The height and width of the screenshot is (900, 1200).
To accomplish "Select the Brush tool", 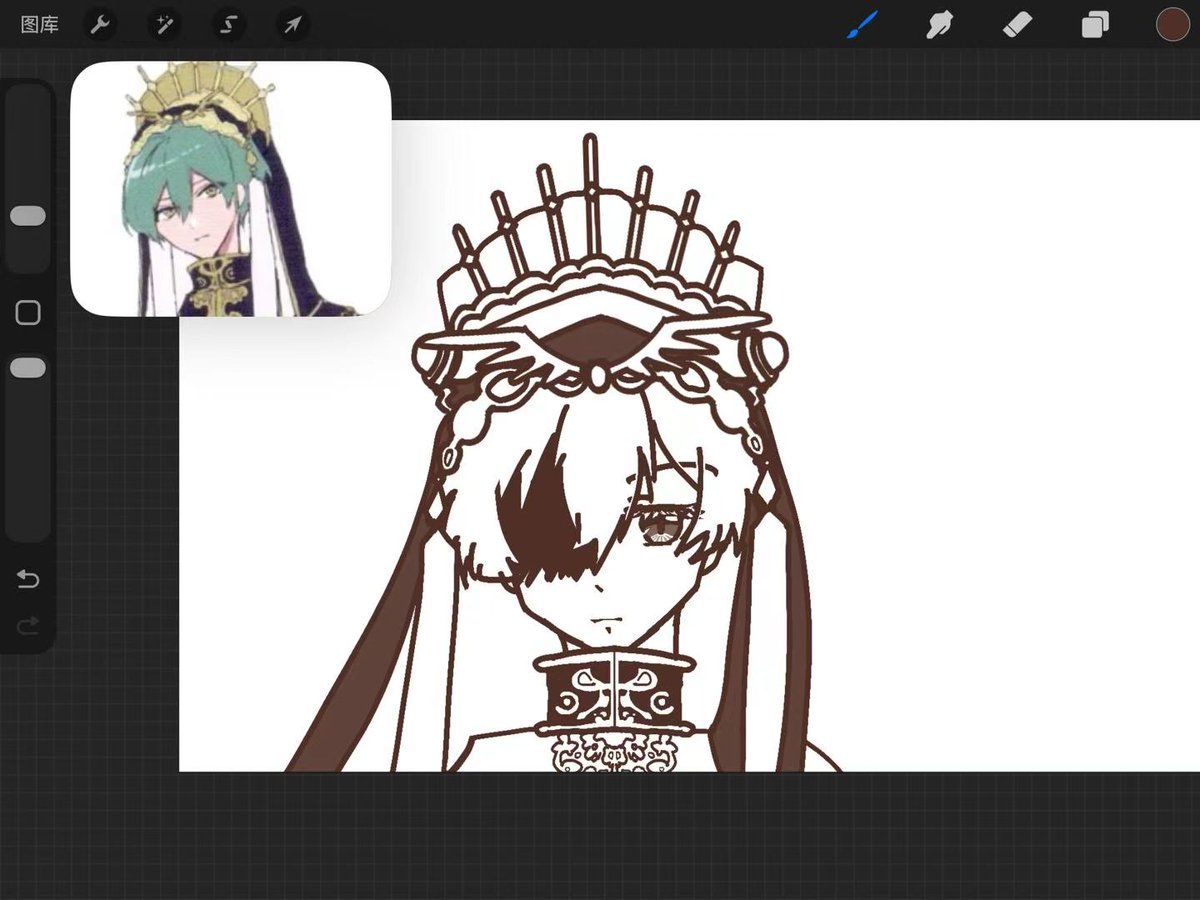I will pos(862,24).
